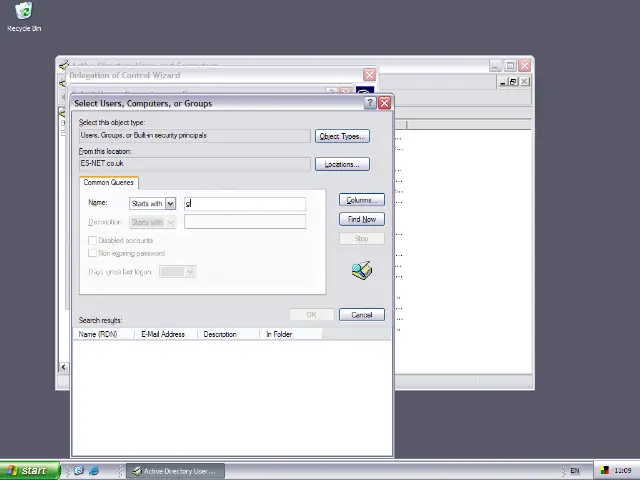The width and height of the screenshot is (640, 480).
Task: Click the search-directory magnifier icon
Action: (362, 271)
